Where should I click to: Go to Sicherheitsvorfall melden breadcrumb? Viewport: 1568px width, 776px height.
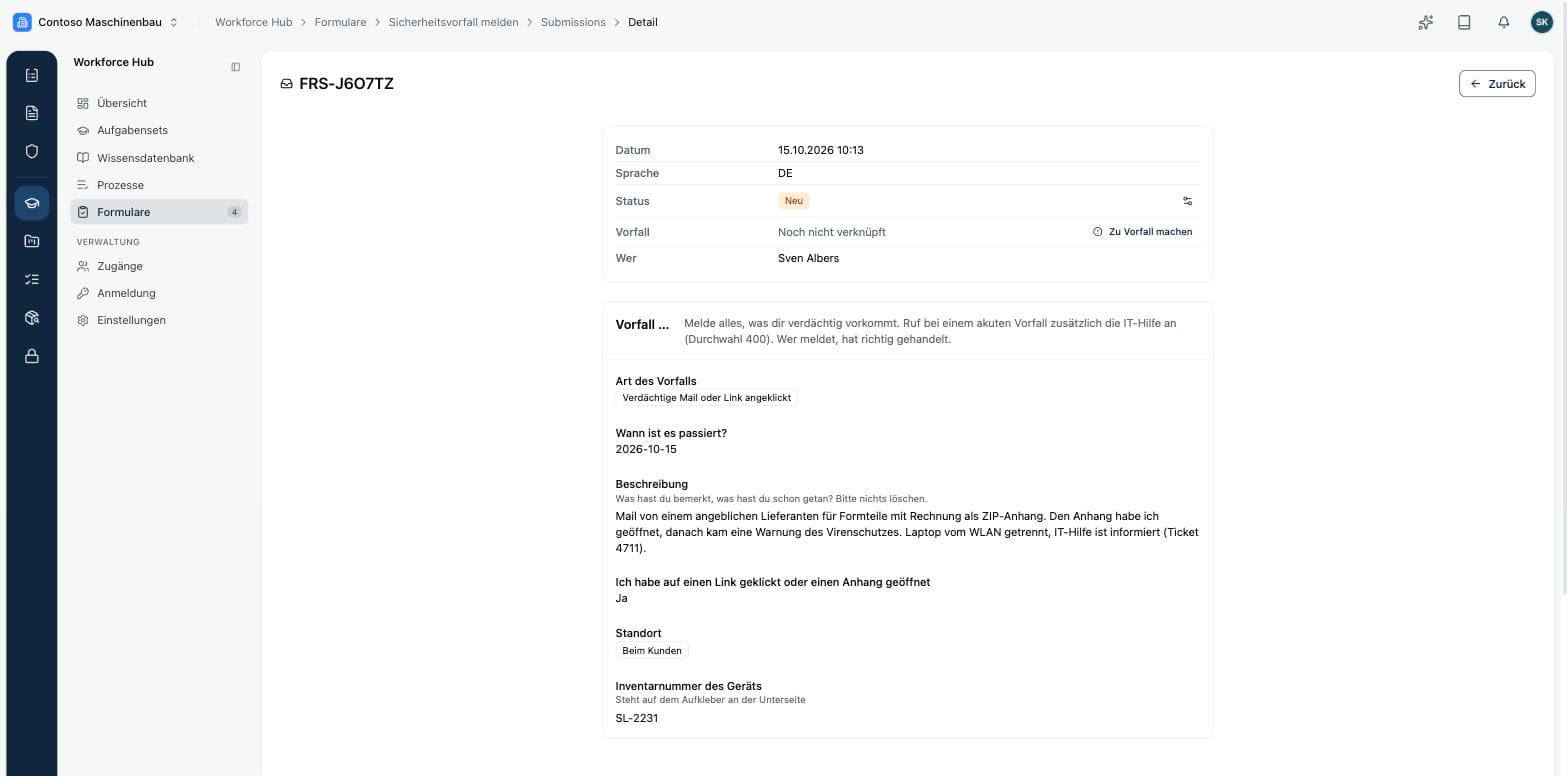point(454,22)
